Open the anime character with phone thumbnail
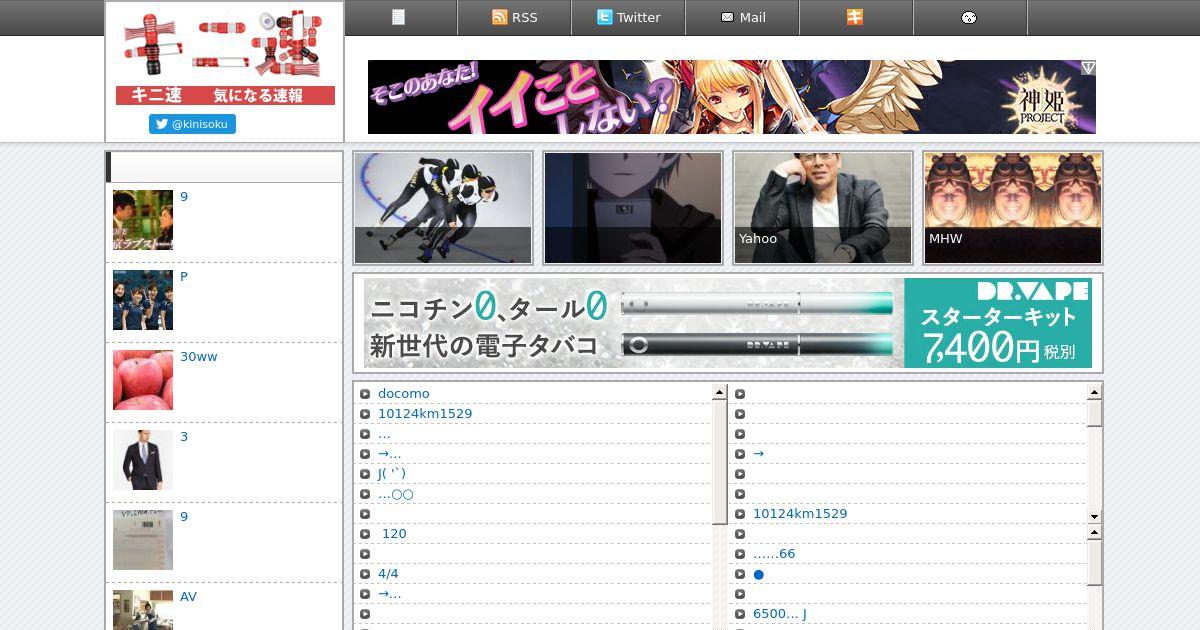Image resolution: width=1200 pixels, height=630 pixels. [633, 208]
